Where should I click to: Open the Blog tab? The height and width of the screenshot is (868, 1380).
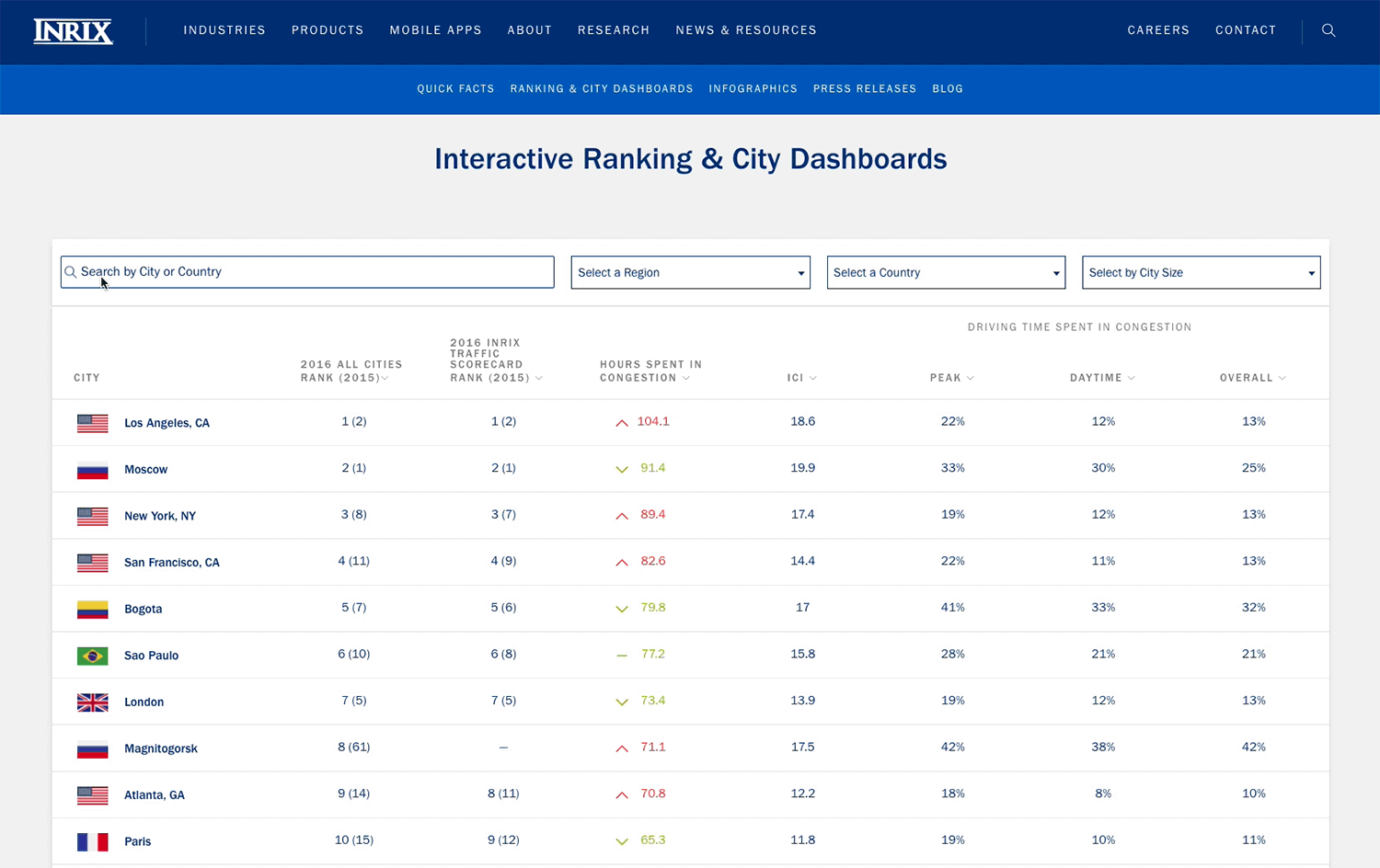coord(948,89)
